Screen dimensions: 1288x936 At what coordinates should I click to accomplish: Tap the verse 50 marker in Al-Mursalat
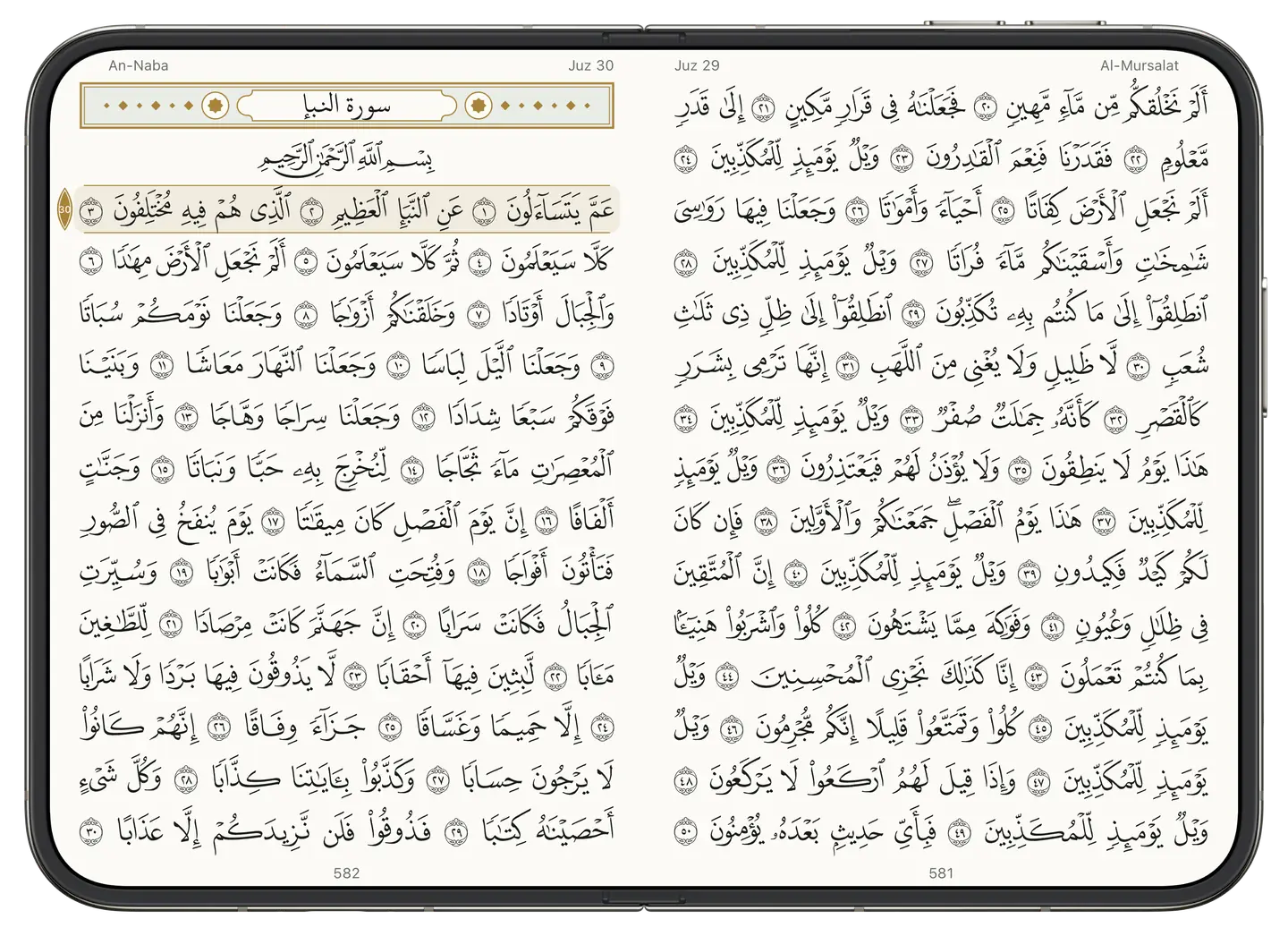click(x=687, y=830)
